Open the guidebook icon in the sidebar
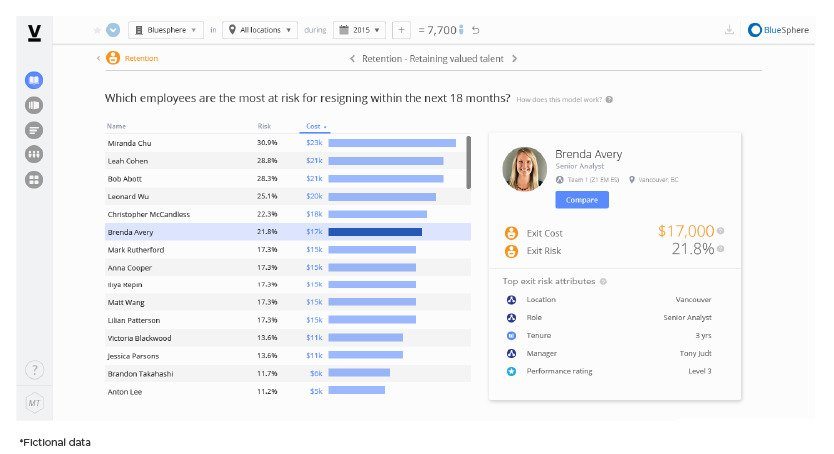834x454 pixels. (34, 80)
